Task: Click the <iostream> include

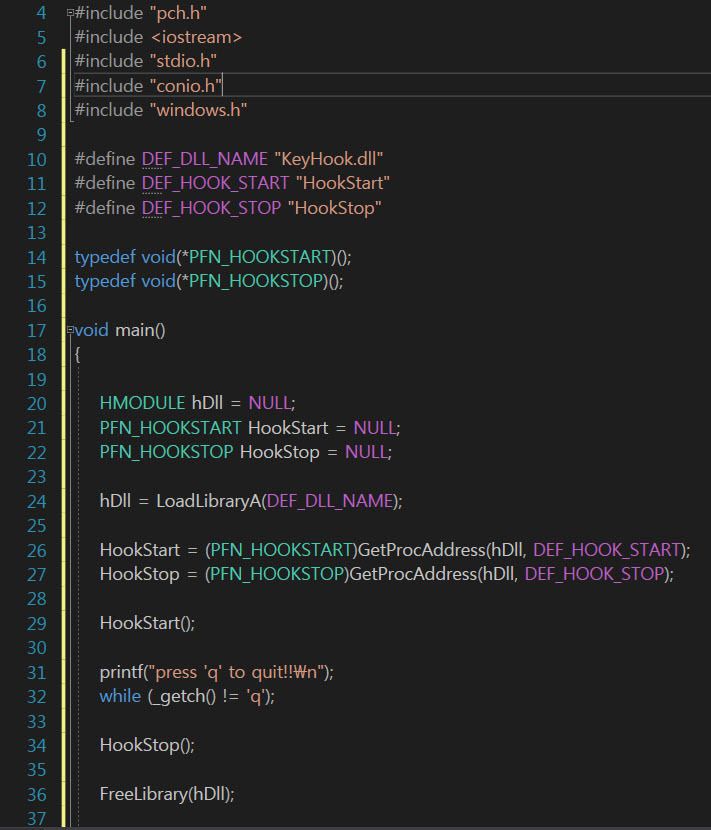Action: click(196, 37)
